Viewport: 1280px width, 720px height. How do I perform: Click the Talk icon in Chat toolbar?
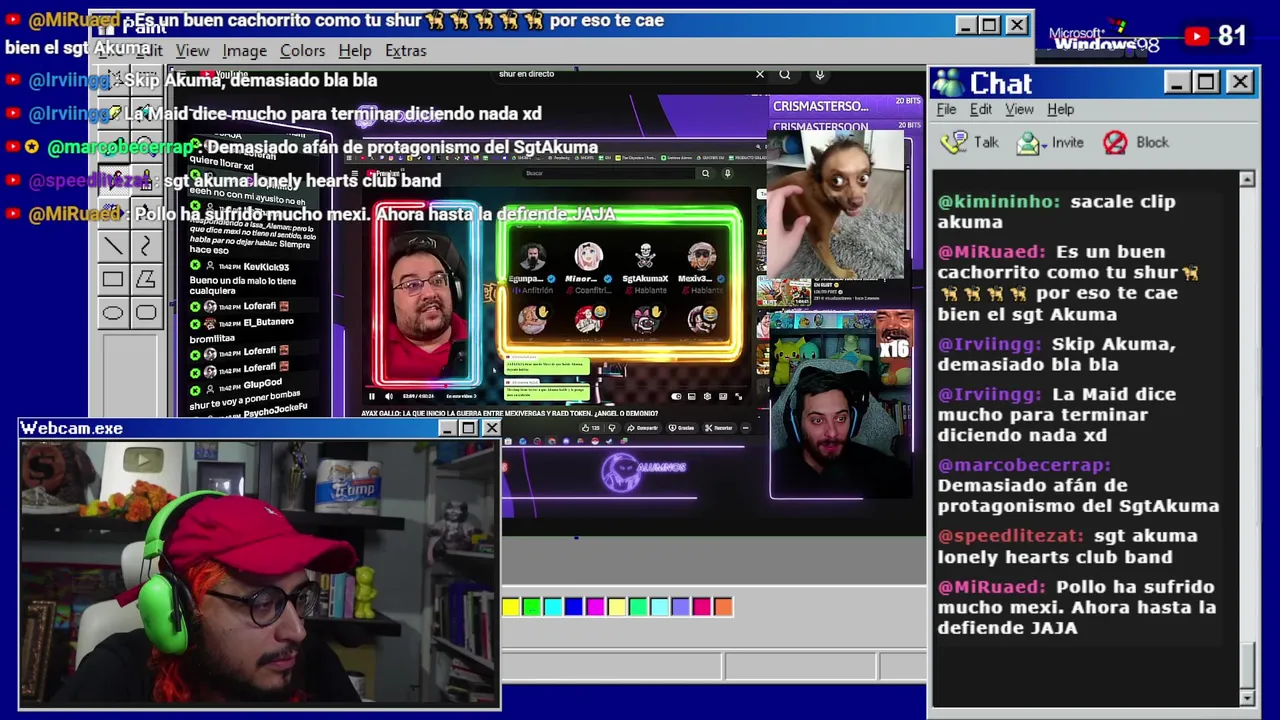(x=955, y=142)
